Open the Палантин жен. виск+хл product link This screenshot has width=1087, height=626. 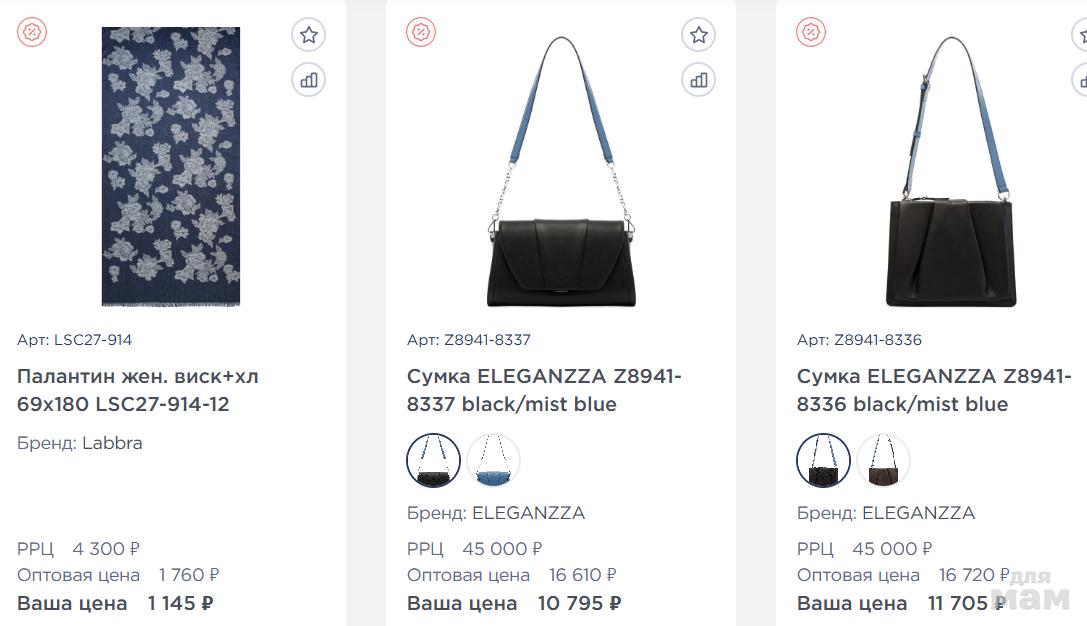click(x=138, y=390)
